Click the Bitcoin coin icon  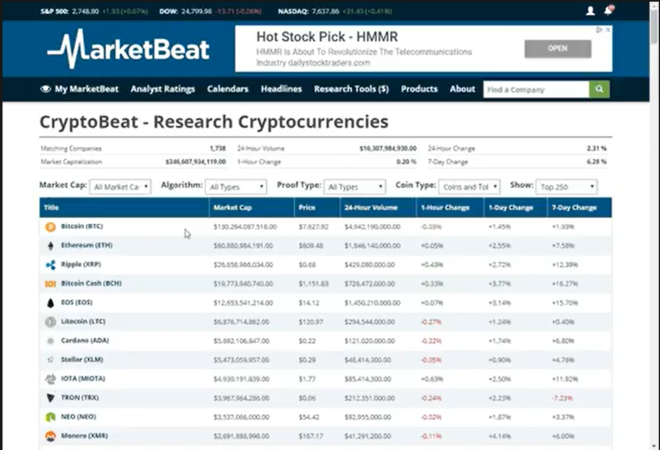point(50,227)
